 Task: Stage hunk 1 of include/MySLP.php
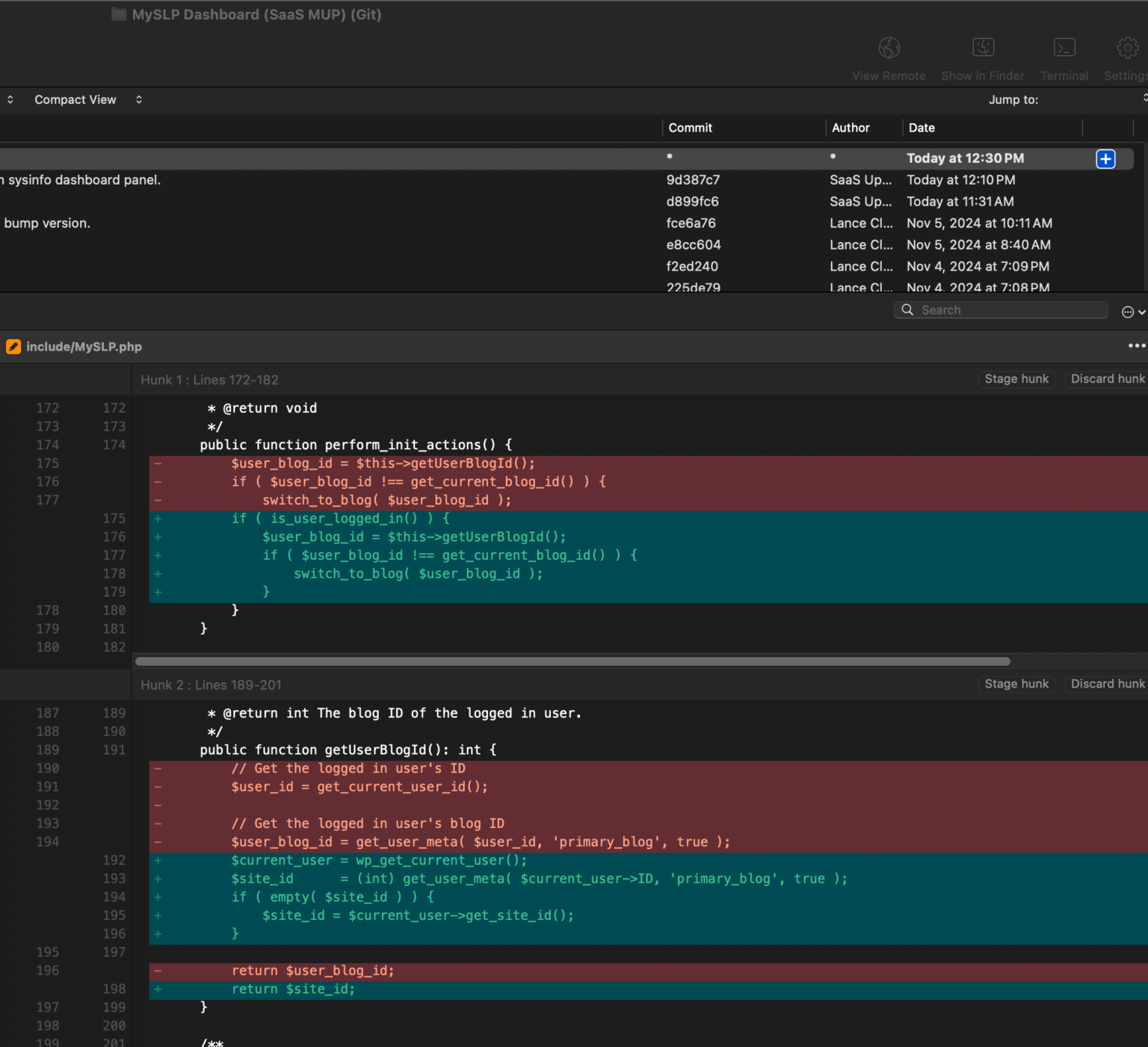(1016, 379)
